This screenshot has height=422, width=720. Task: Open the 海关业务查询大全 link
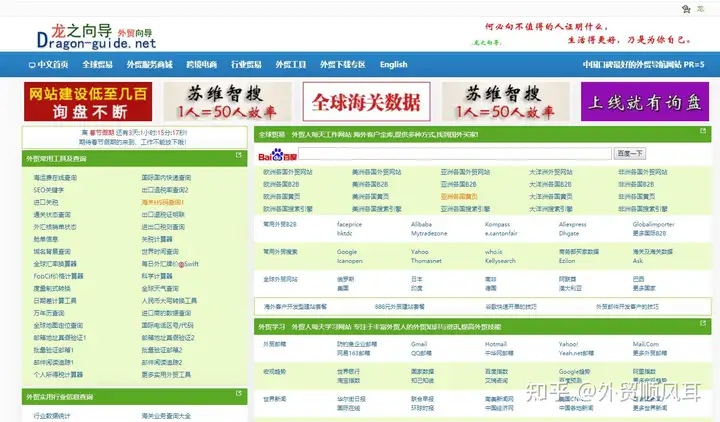166,416
